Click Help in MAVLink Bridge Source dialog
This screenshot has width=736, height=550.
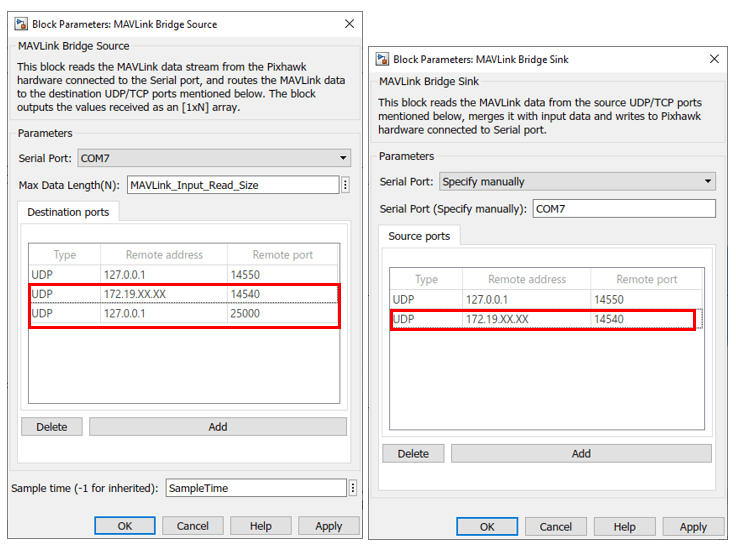(x=261, y=526)
